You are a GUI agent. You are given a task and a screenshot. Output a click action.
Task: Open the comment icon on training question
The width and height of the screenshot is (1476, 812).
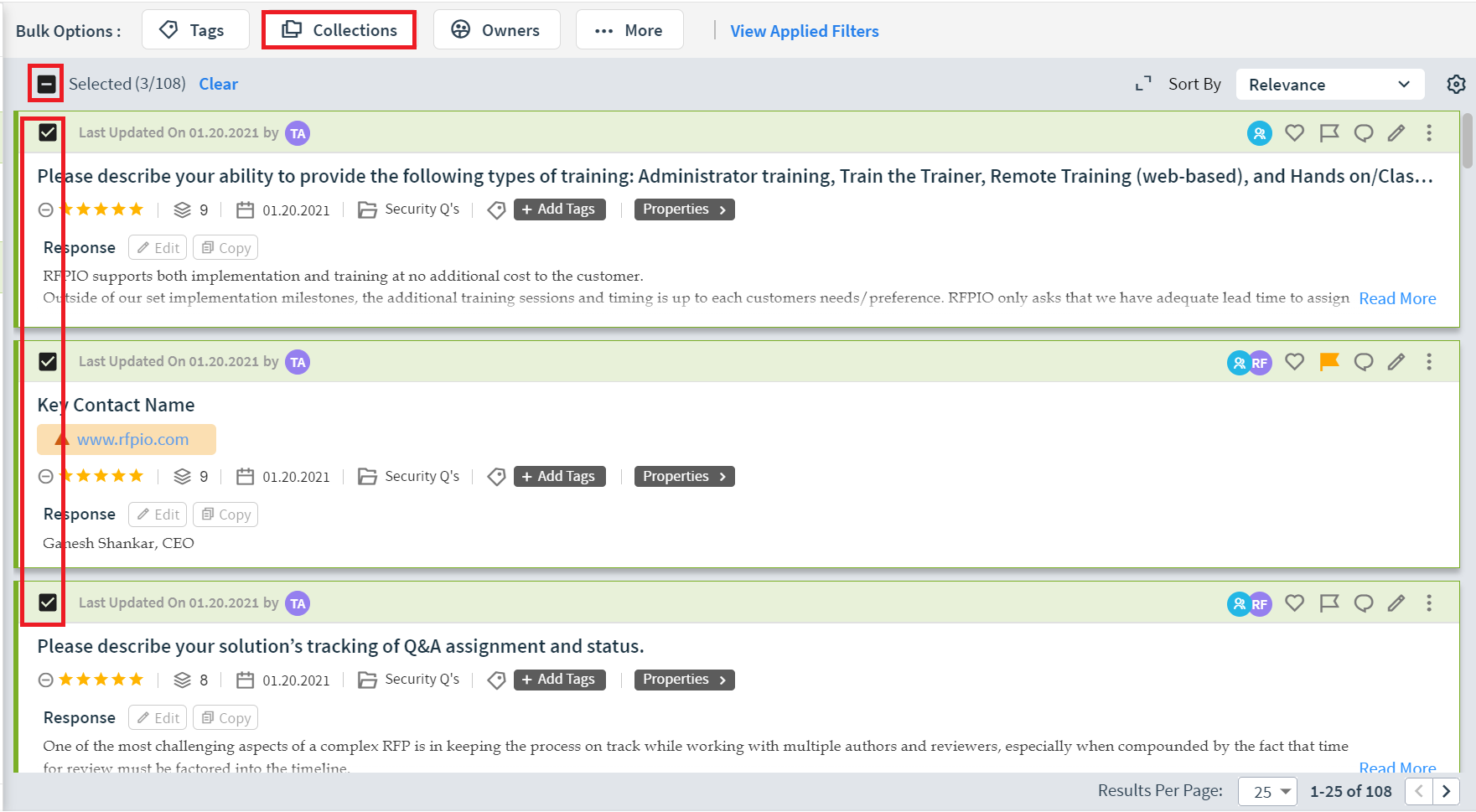[1364, 132]
